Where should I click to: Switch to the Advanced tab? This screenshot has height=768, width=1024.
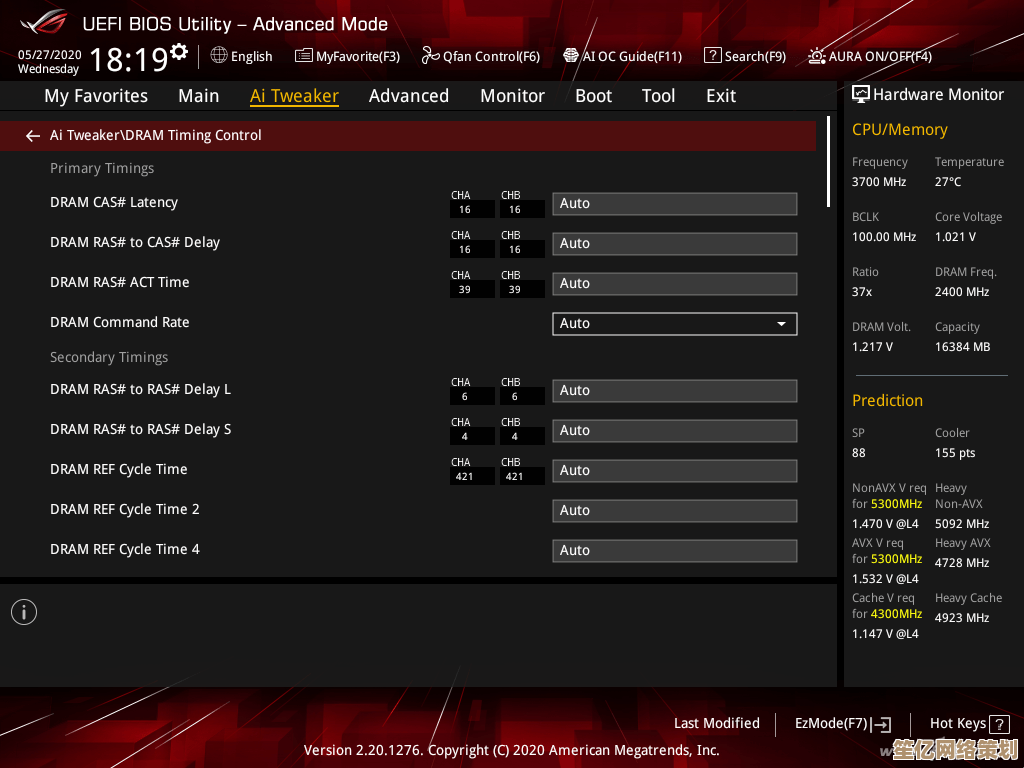408,96
